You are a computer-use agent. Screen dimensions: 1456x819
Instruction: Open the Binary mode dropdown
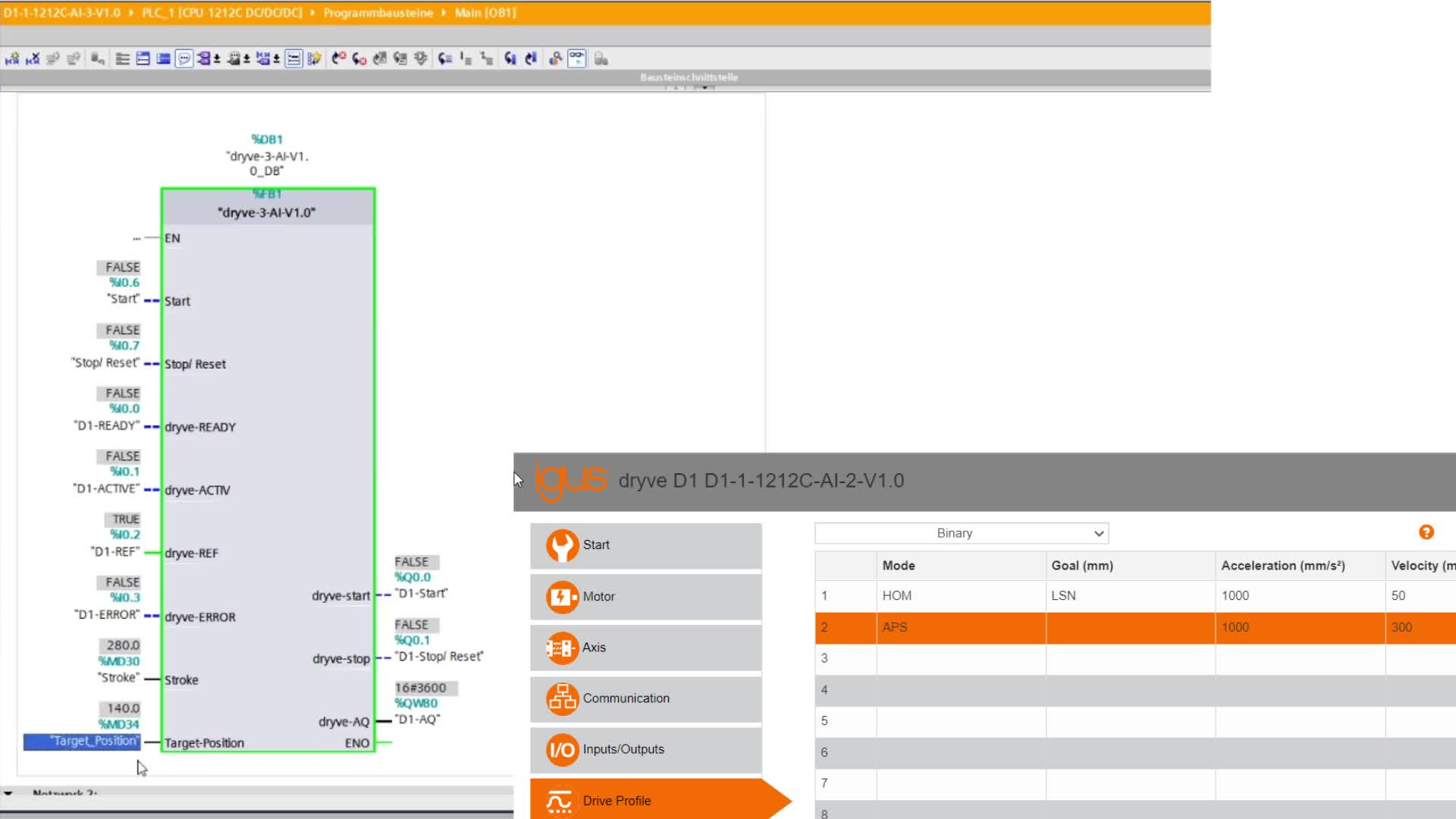point(962,533)
